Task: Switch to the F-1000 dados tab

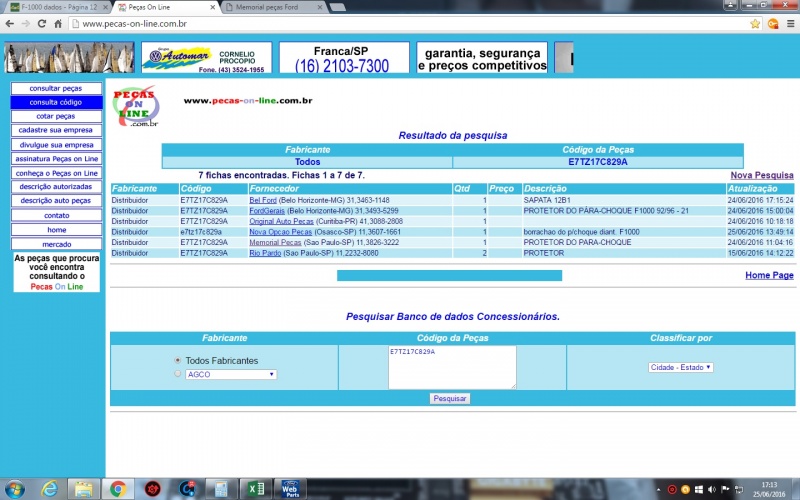Action: pos(59,7)
